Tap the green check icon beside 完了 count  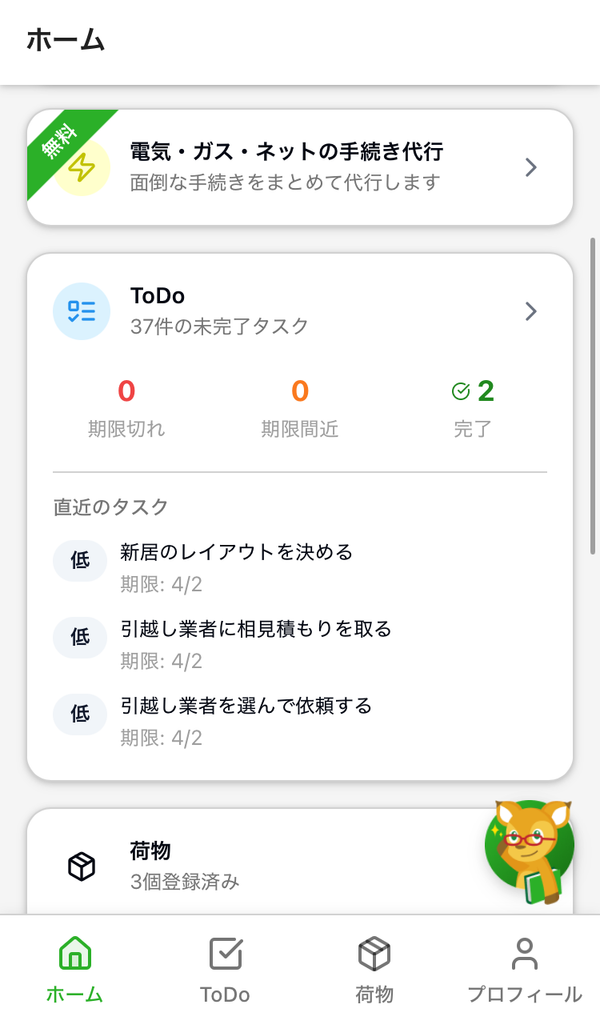point(461,392)
